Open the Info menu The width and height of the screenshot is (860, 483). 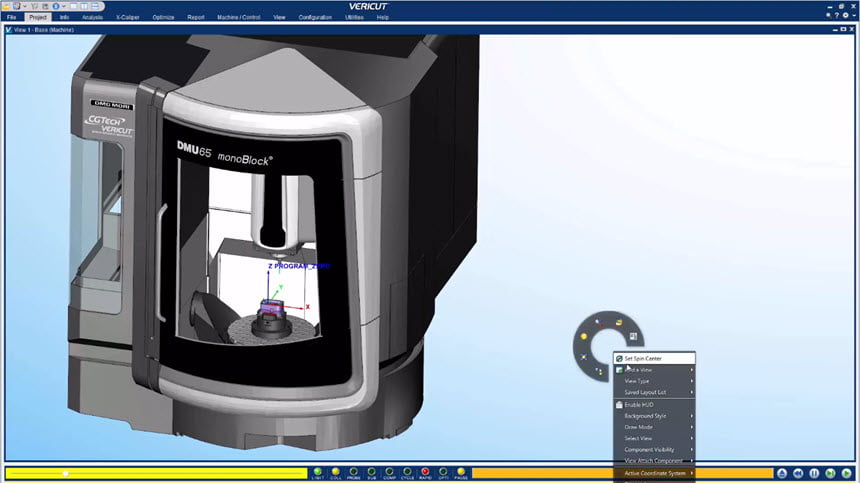pos(64,18)
